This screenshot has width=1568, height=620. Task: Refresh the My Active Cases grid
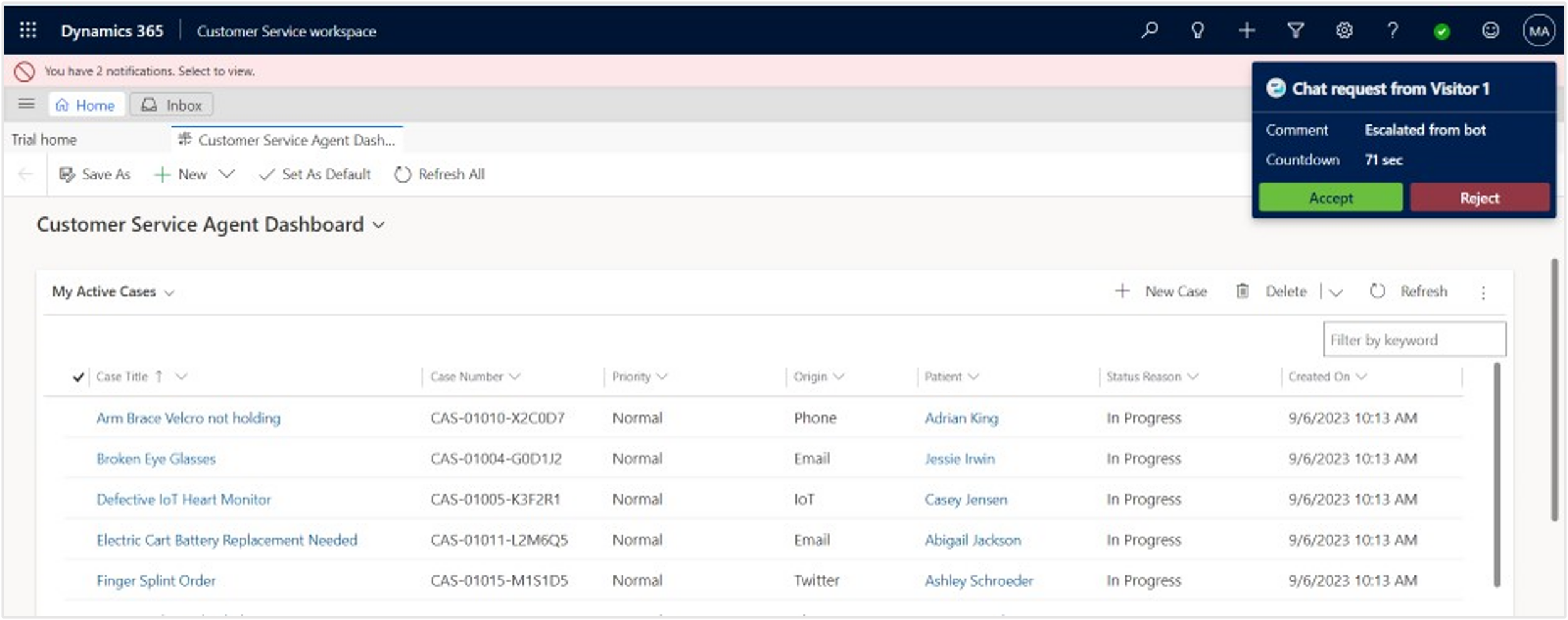[x=1409, y=291]
